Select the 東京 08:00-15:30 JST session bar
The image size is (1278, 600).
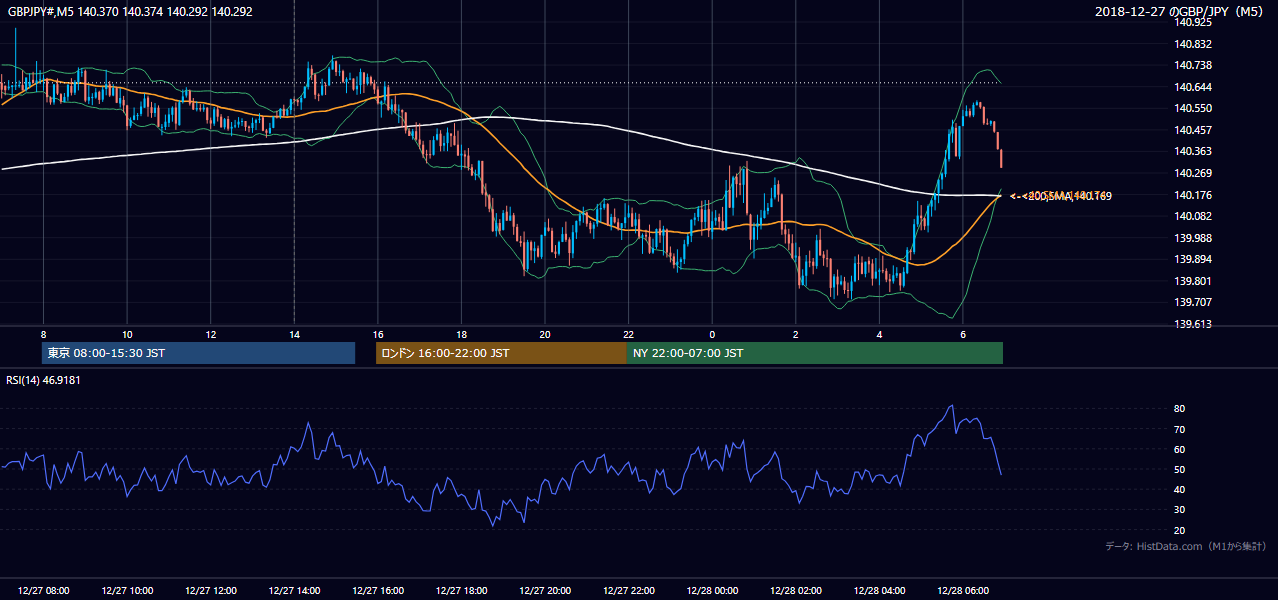[x=199, y=353]
